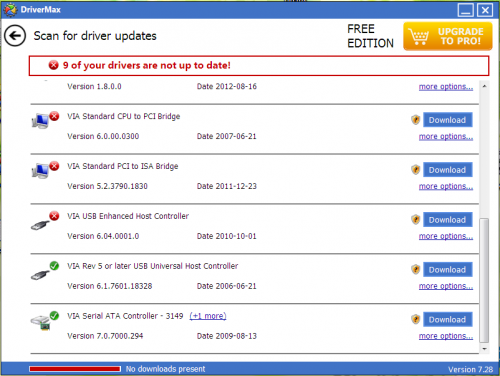500x376 pixels.
Task: Click the "Version 7.0.7000.294" text
Action: click(x=105, y=336)
